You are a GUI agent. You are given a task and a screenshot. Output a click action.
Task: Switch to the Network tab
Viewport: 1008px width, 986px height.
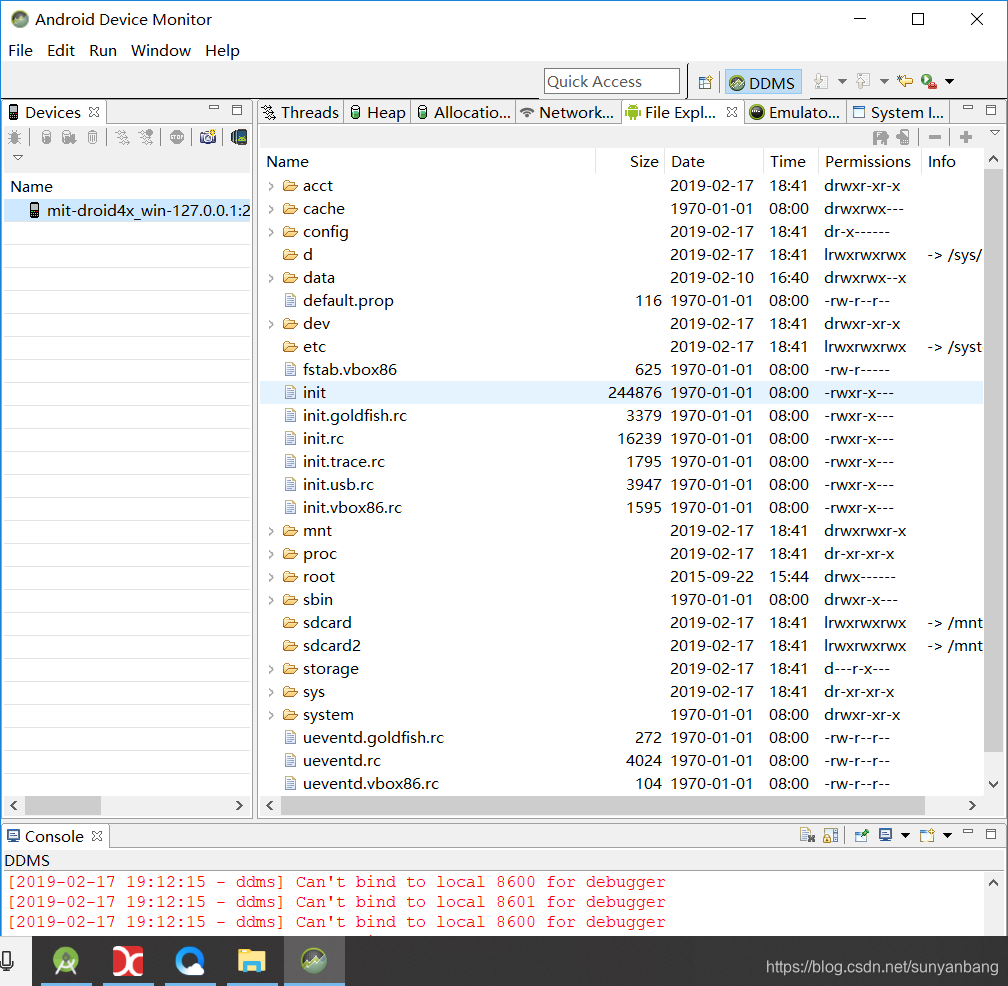tap(568, 112)
